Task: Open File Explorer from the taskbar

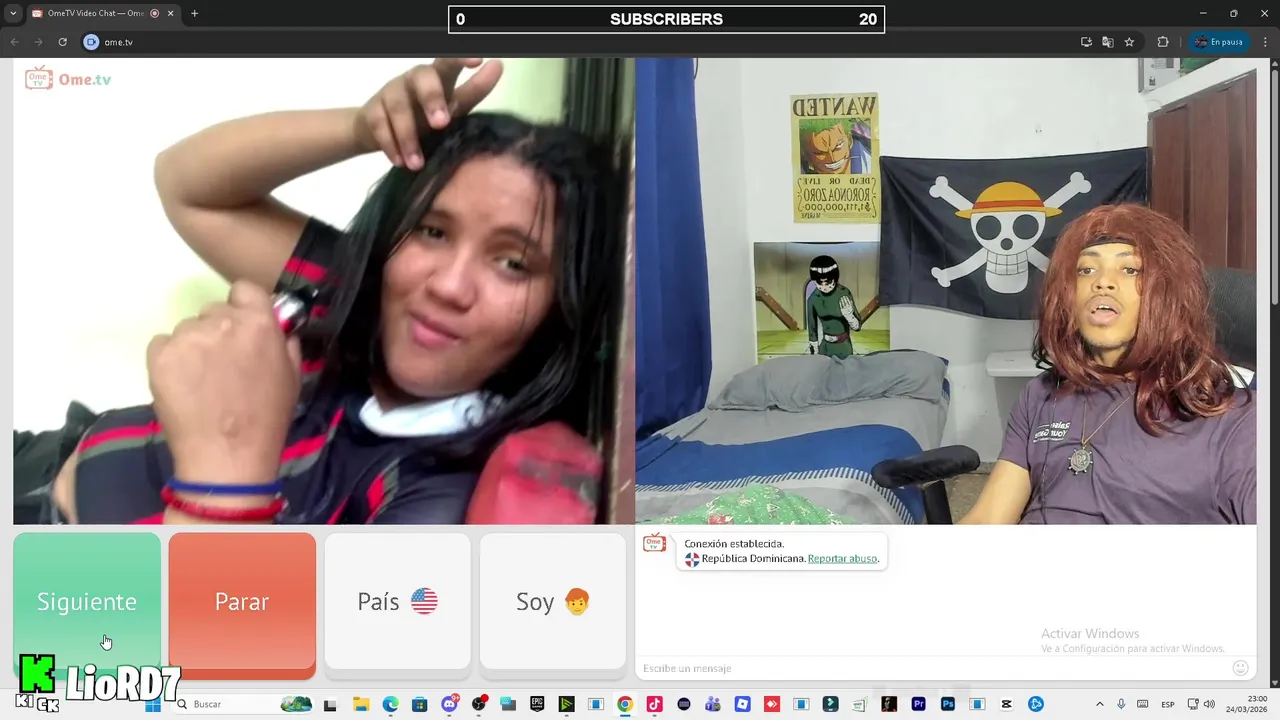Action: tap(361, 704)
